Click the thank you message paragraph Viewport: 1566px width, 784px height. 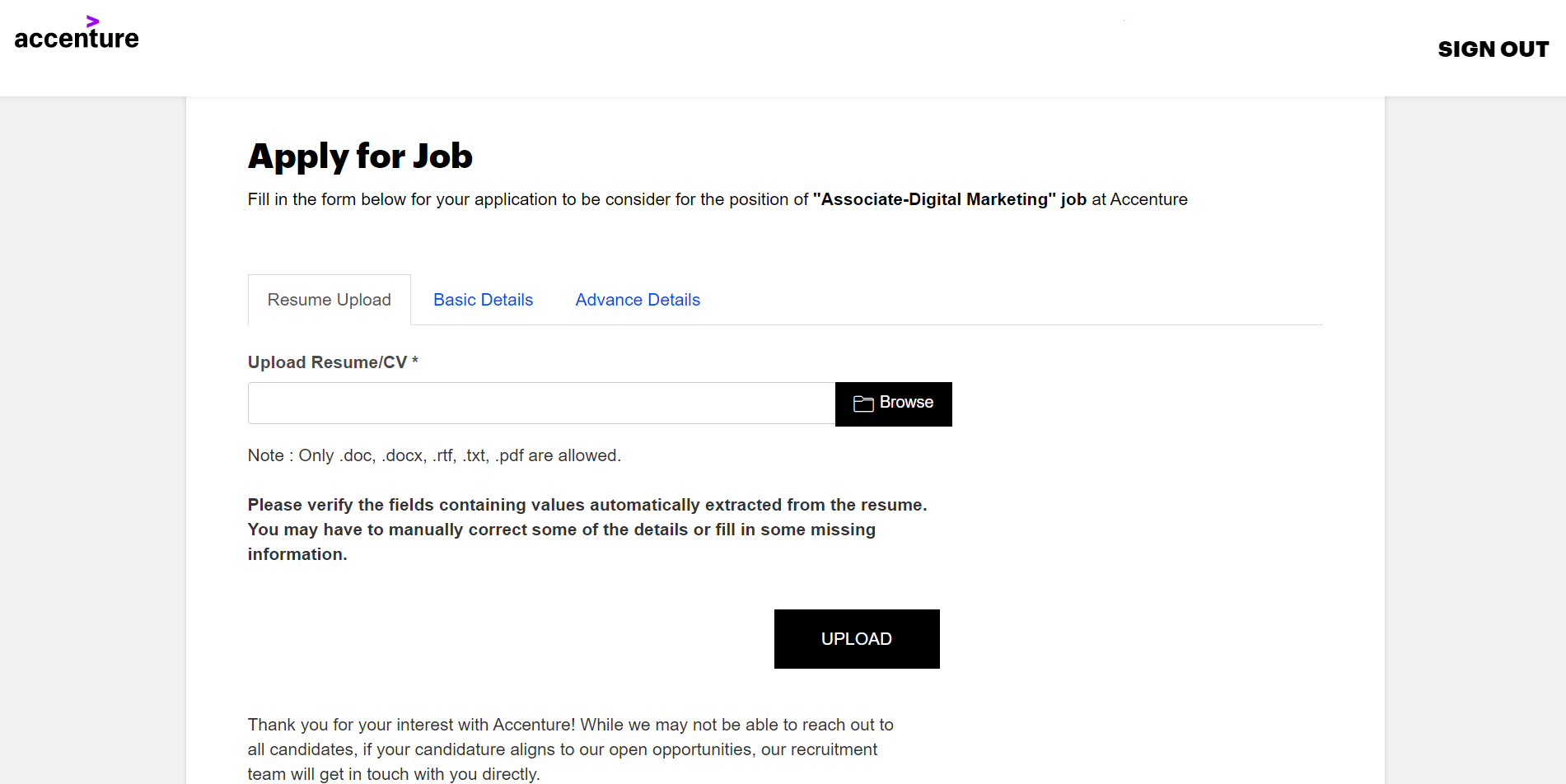570,749
